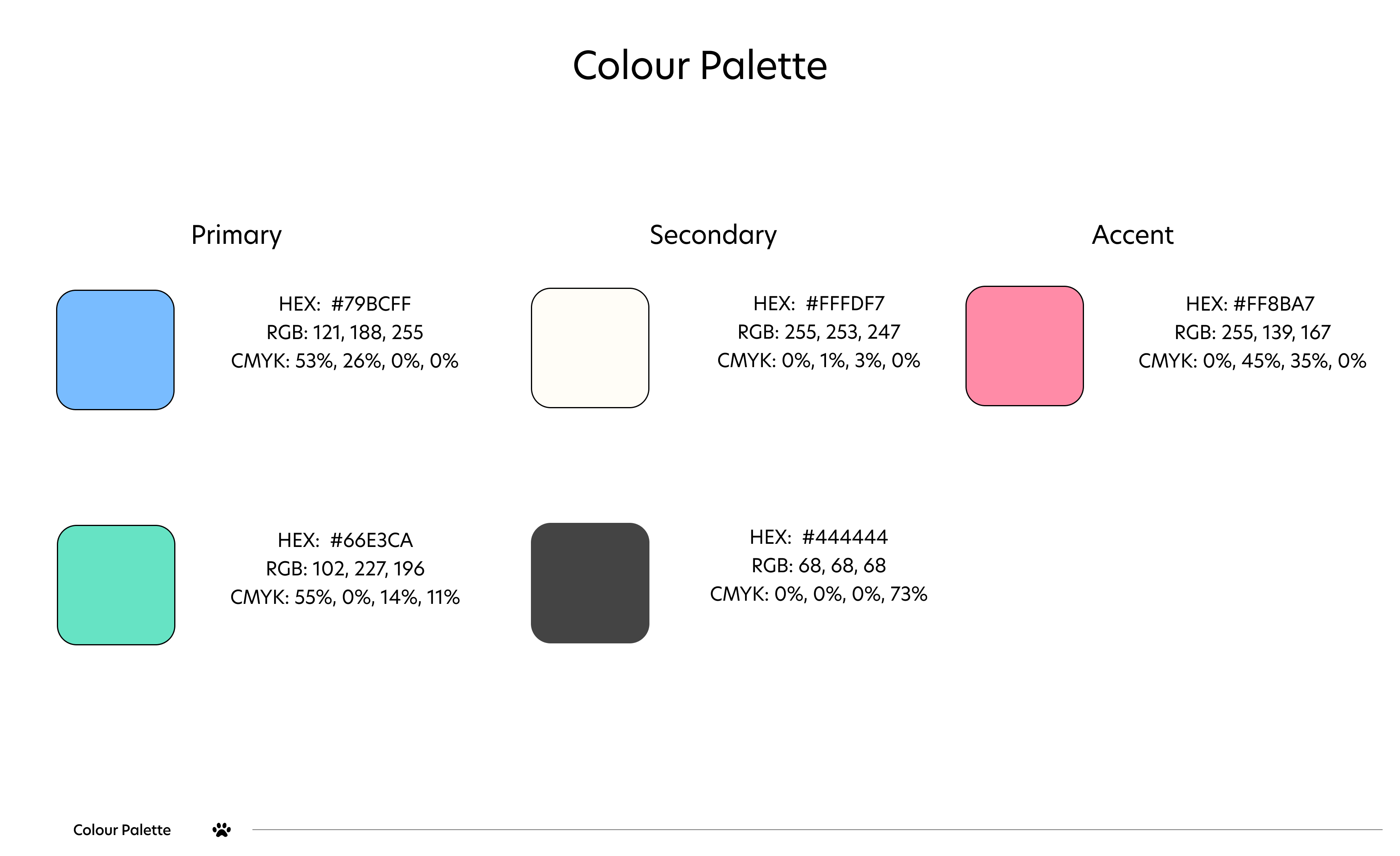Click the Accent column heading
Image resolution: width=1400 pixels, height=856 pixels.
1133,235
